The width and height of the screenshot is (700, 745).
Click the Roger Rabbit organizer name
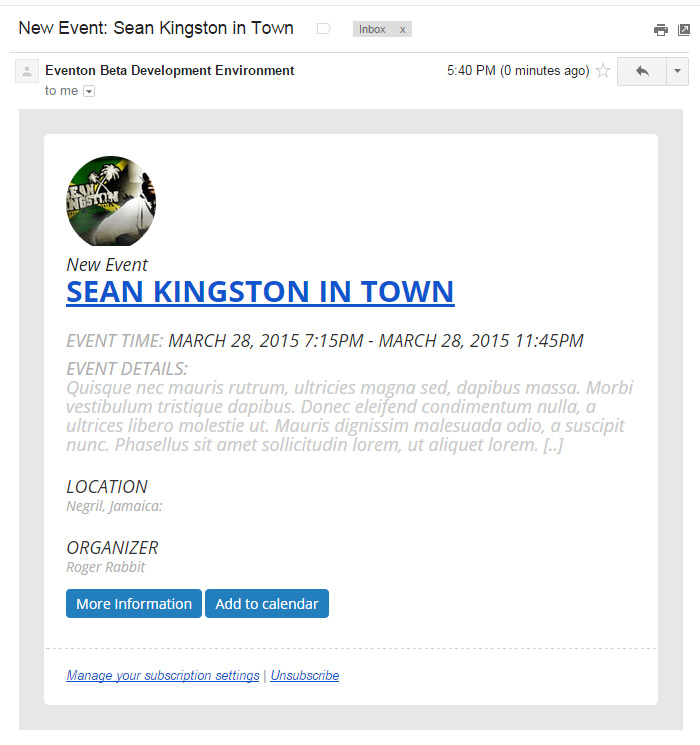tap(105, 567)
